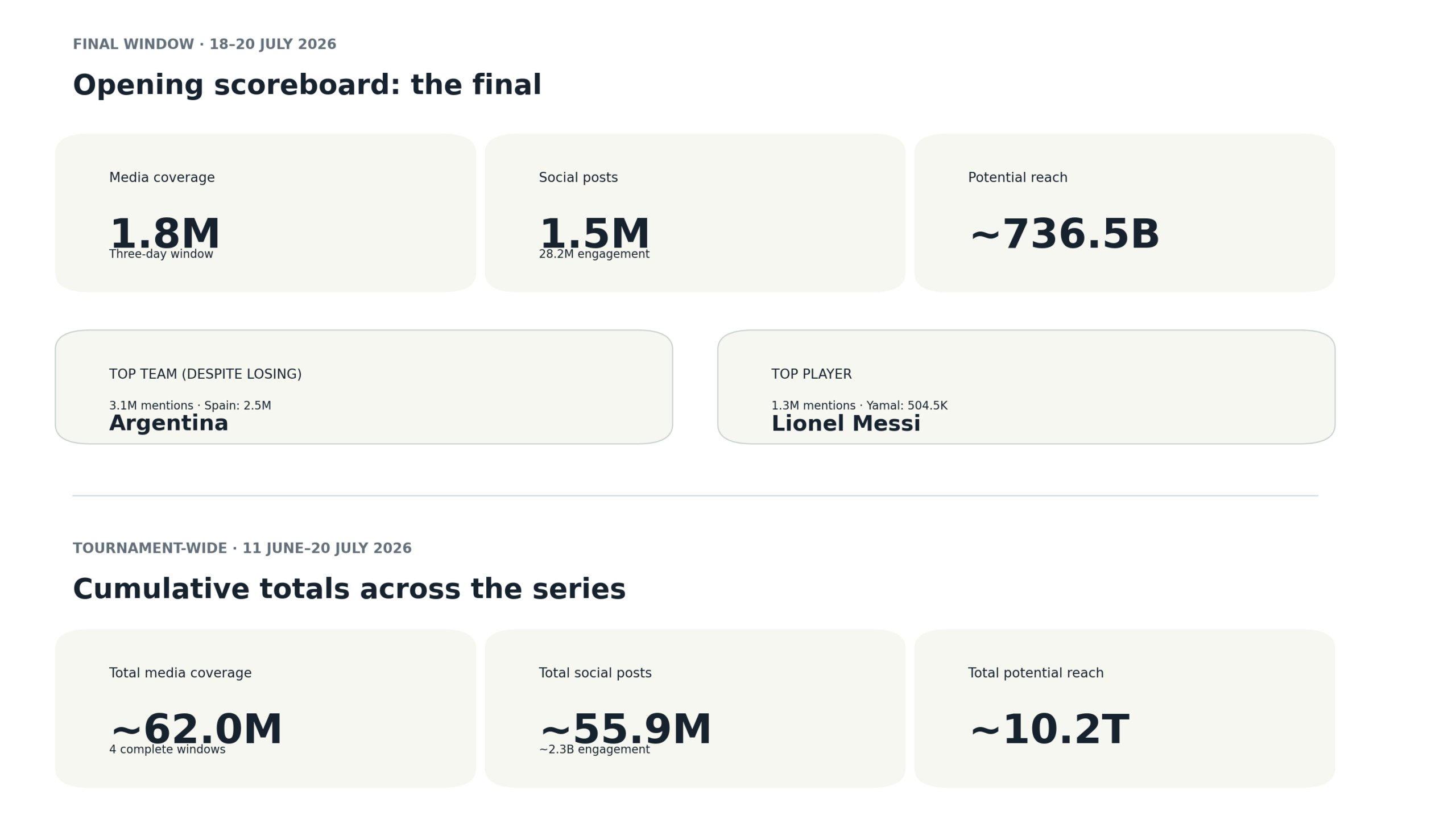The width and height of the screenshot is (1456, 819).
Task: Click the 'Three-day window' subtext
Action: (161, 254)
